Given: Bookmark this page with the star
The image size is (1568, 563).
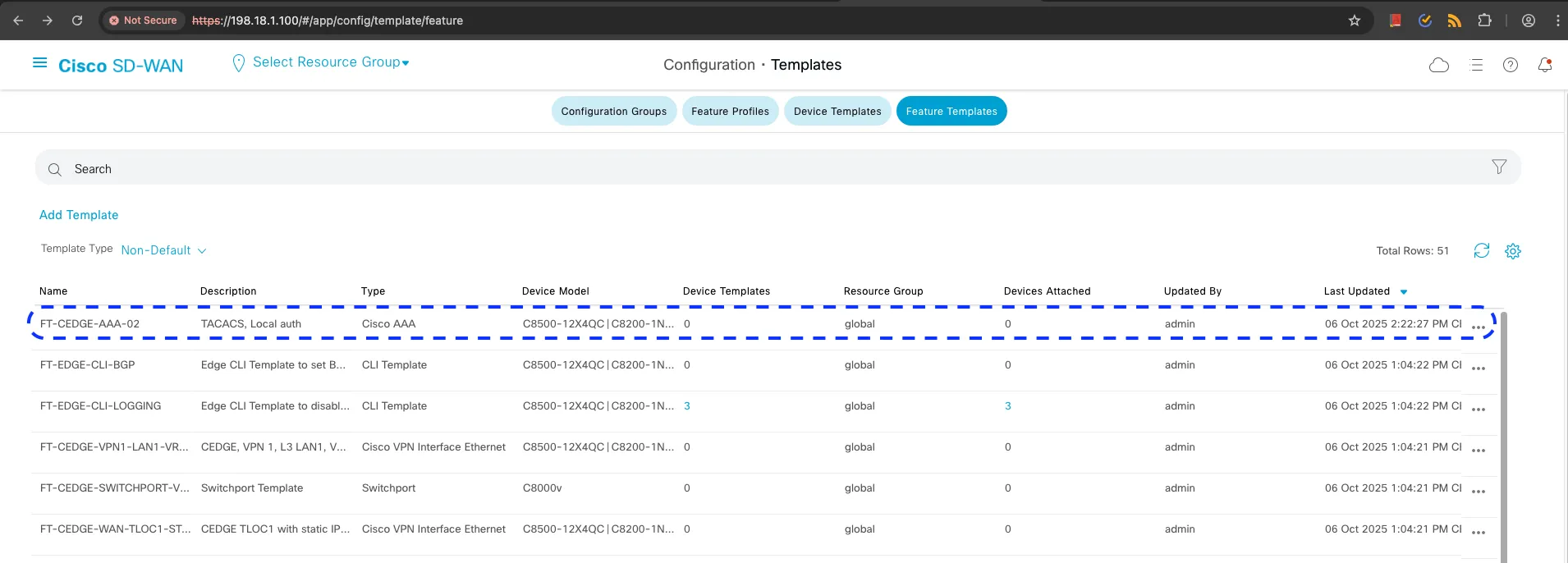Looking at the screenshot, I should [1355, 21].
